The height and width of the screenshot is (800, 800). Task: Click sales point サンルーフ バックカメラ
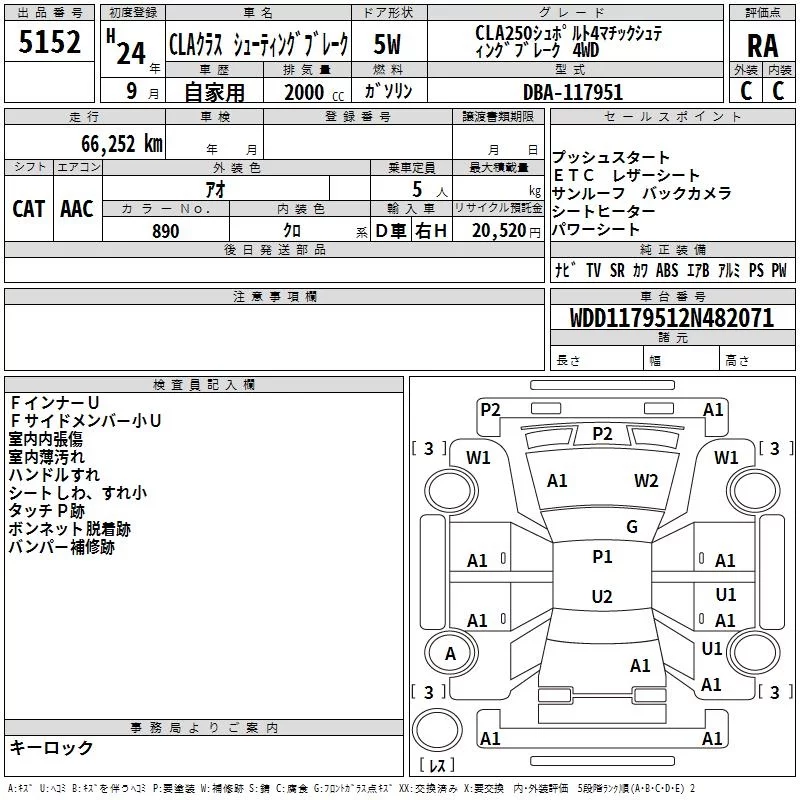[x=642, y=193]
